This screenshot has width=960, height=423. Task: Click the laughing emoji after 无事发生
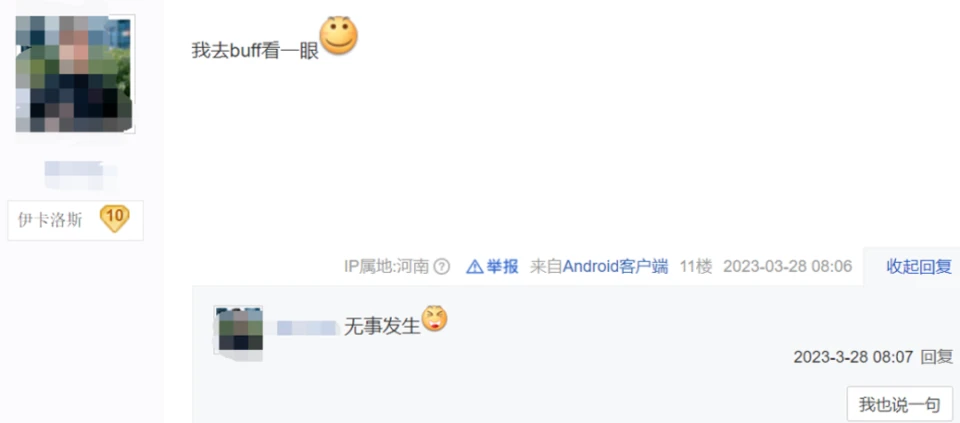coord(435,318)
